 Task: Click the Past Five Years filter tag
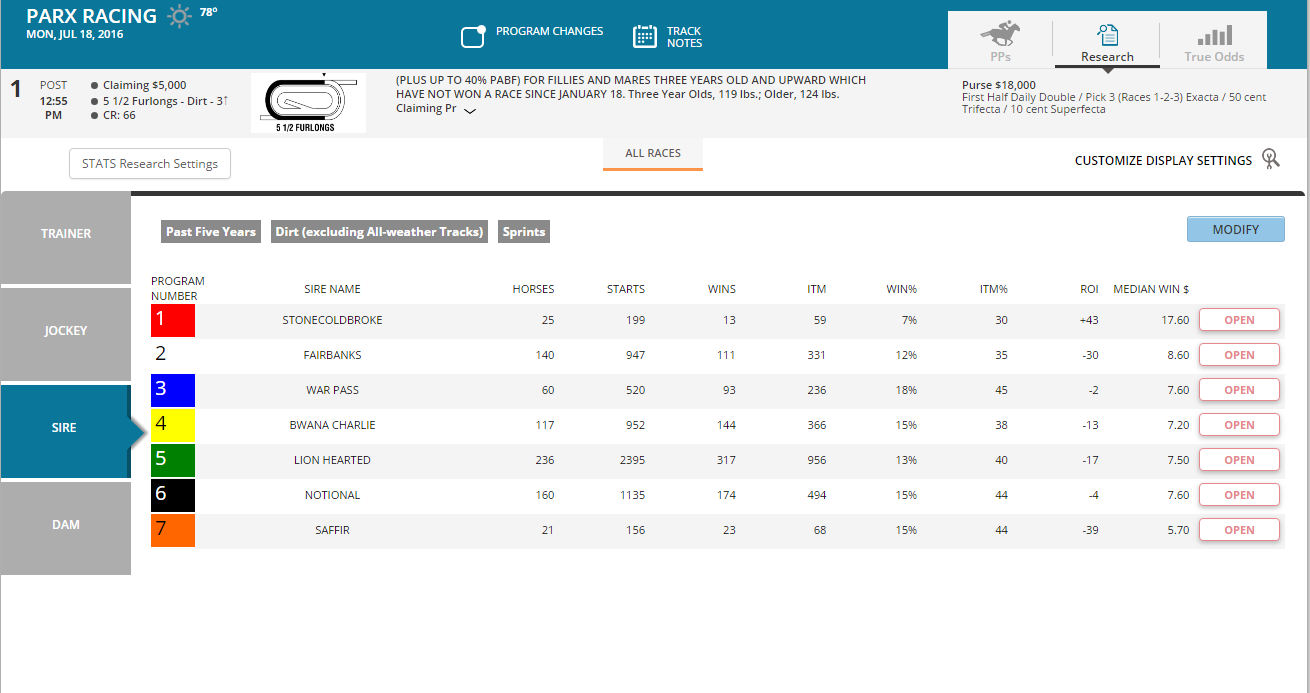(211, 232)
